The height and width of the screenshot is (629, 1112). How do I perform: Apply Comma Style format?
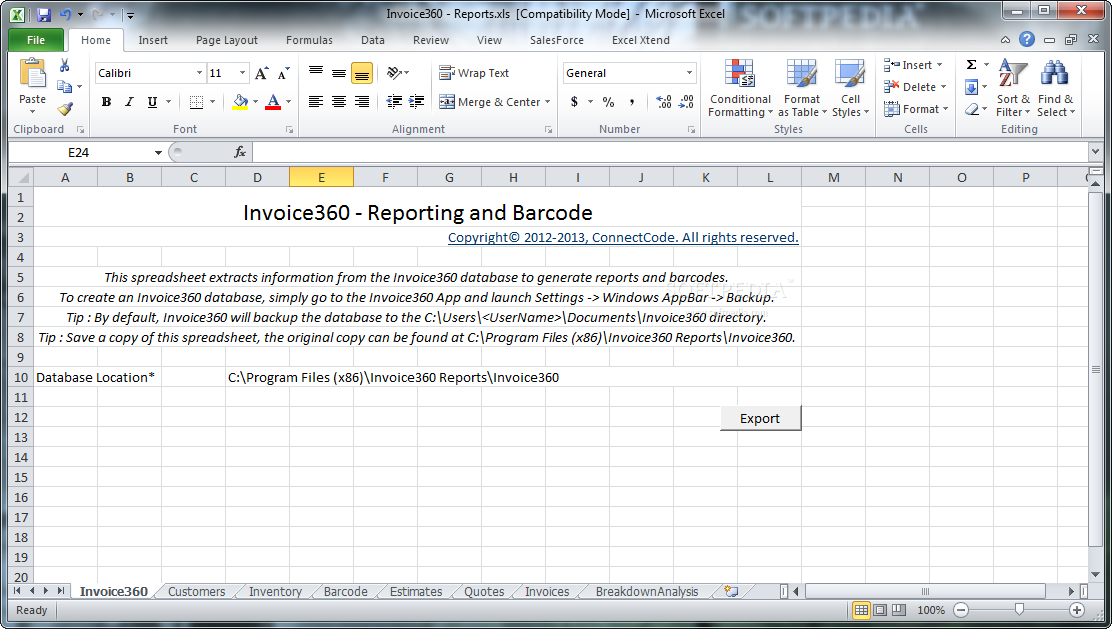pyautogui.click(x=631, y=102)
